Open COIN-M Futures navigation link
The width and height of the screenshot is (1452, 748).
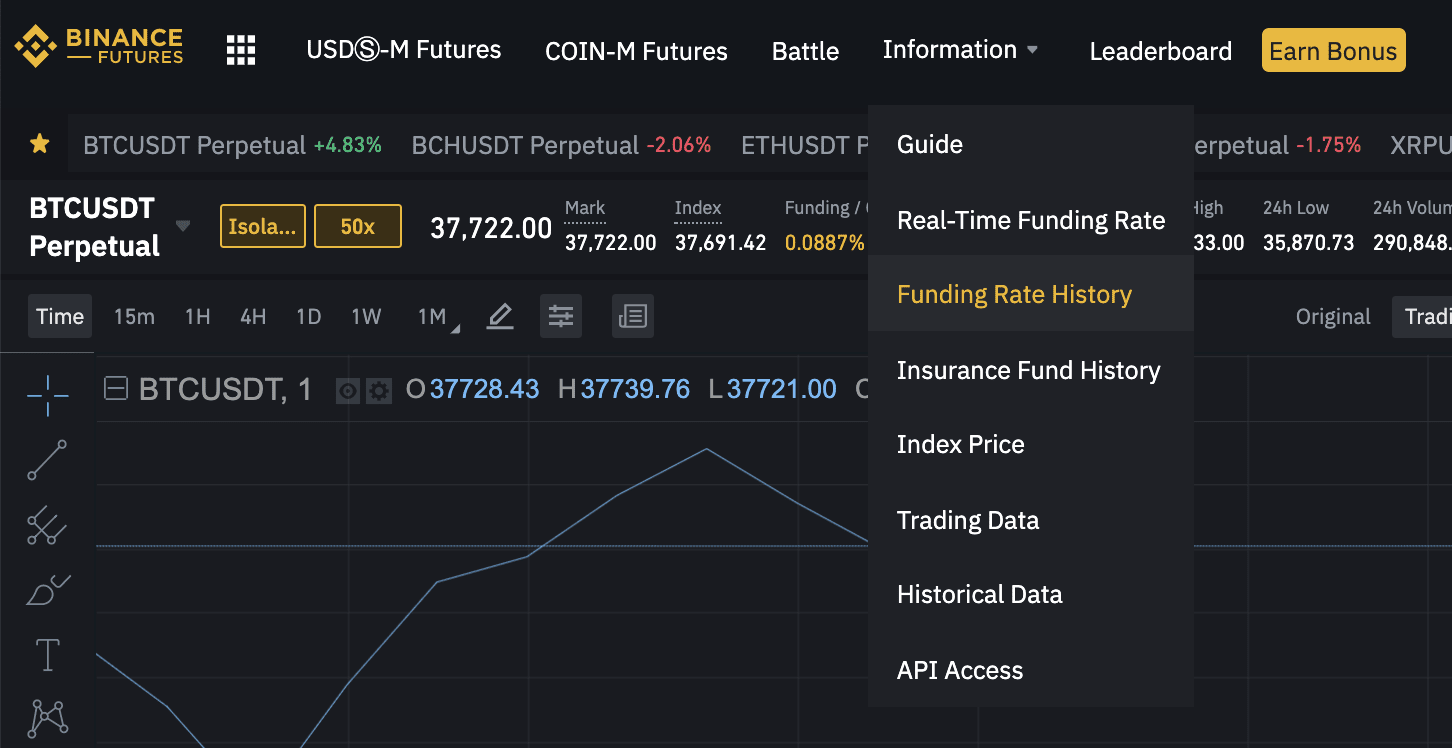(636, 51)
